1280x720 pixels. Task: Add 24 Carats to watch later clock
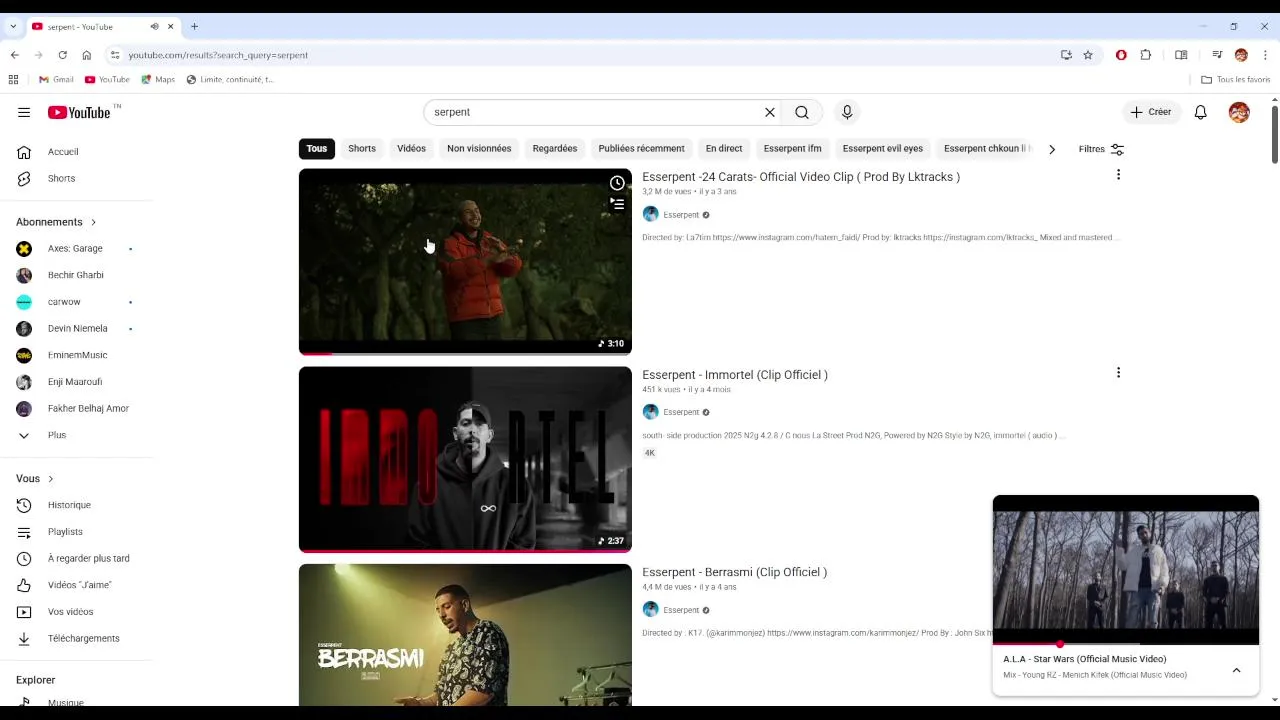pyautogui.click(x=617, y=183)
